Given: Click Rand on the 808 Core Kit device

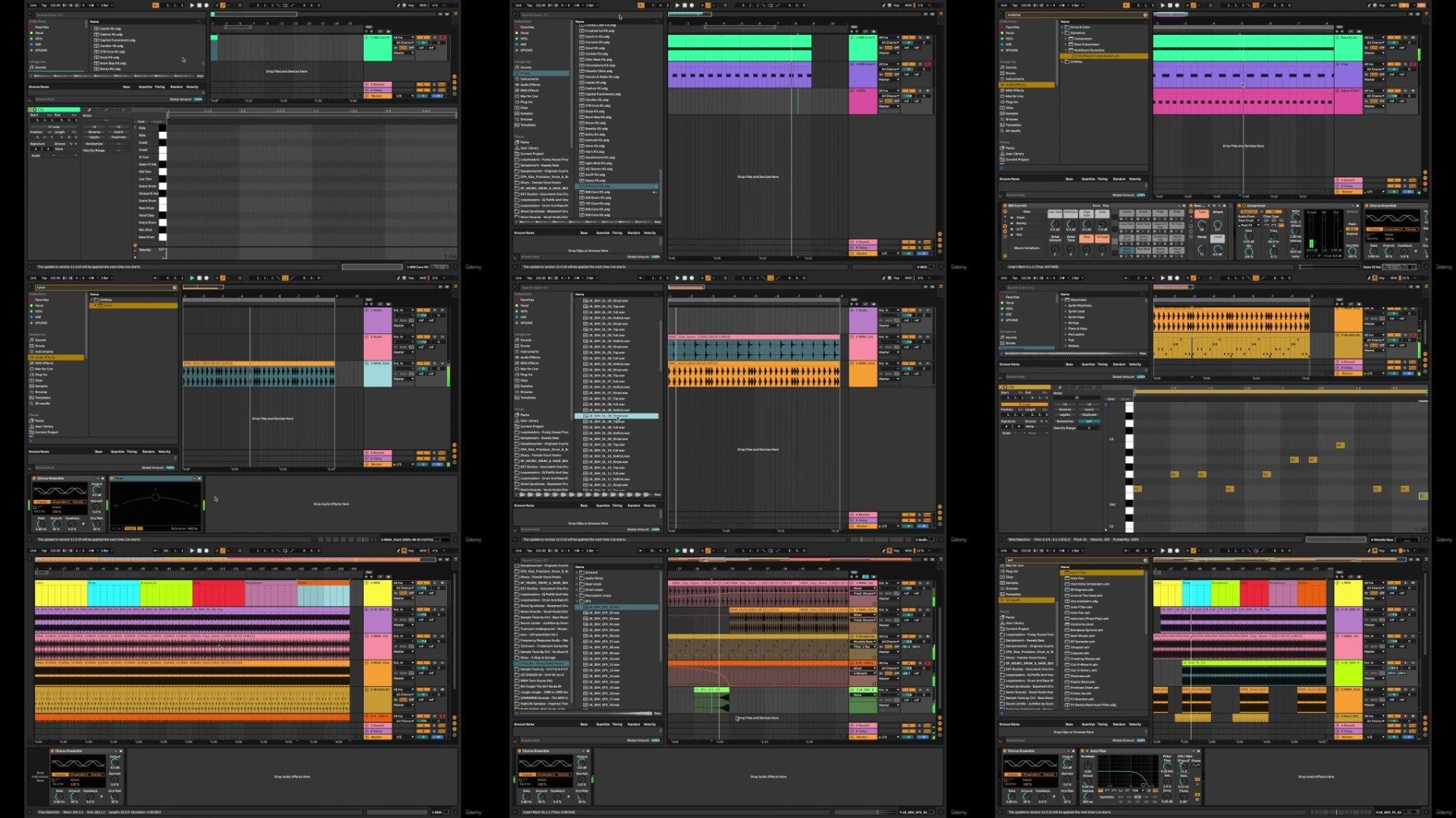Looking at the screenshot, I should 1096,206.
